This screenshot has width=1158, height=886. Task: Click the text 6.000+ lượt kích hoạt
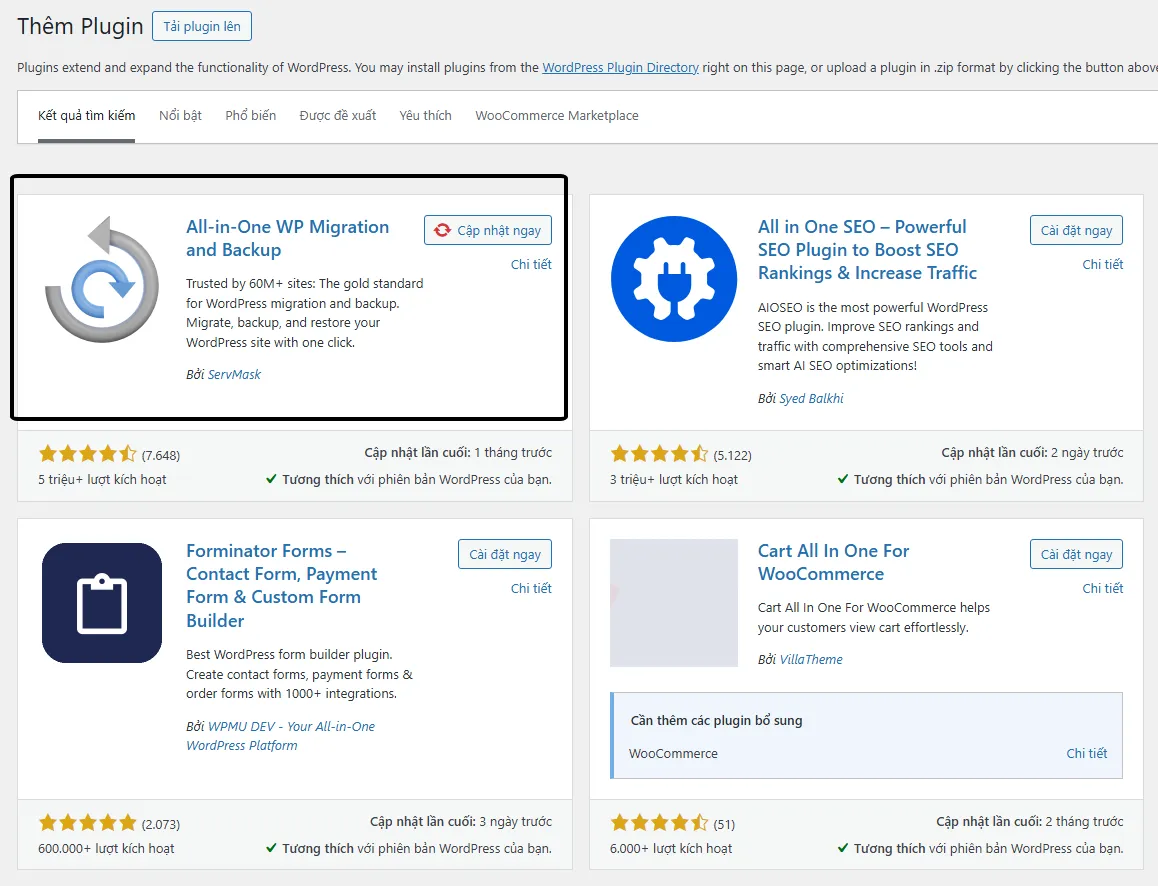click(x=671, y=848)
